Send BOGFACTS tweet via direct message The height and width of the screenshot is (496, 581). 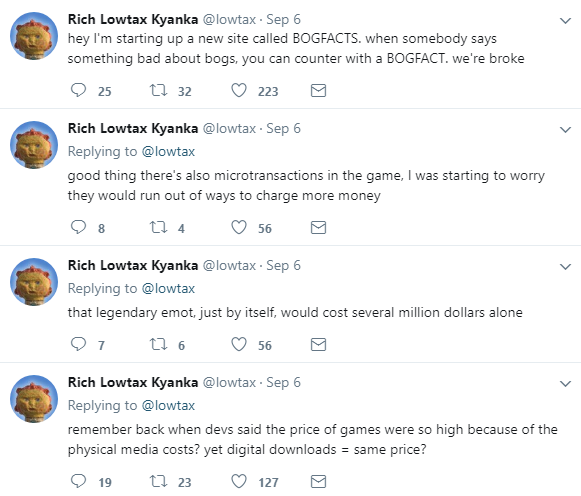coord(318,90)
